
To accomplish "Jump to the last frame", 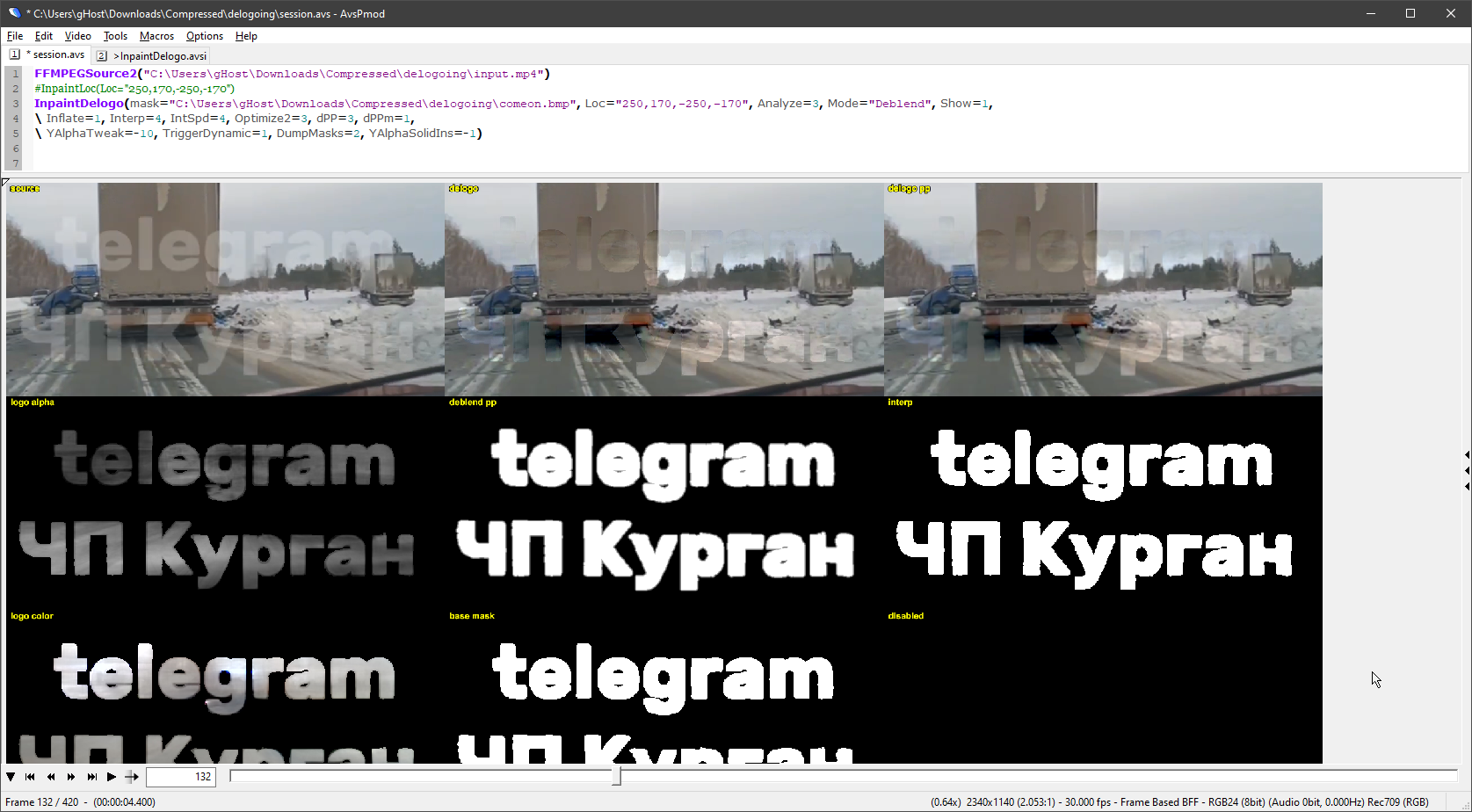I will click(x=91, y=777).
